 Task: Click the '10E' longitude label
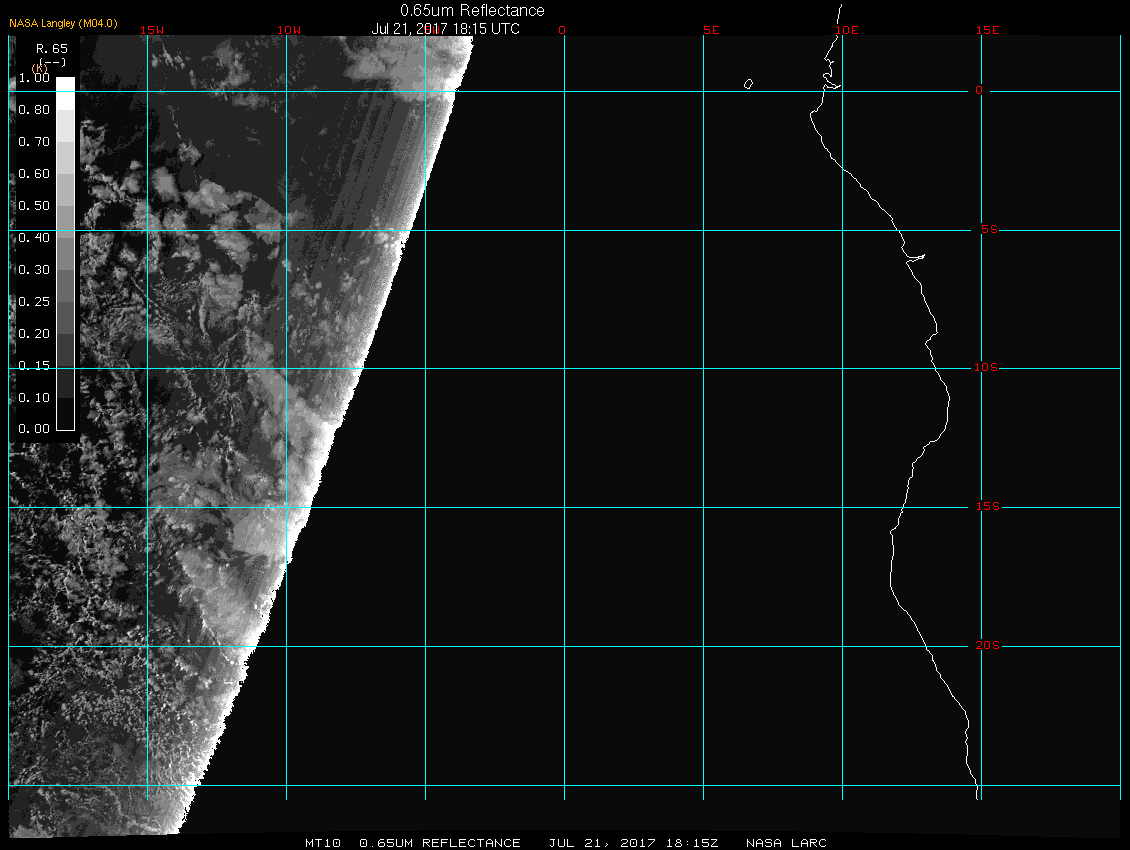click(x=847, y=30)
